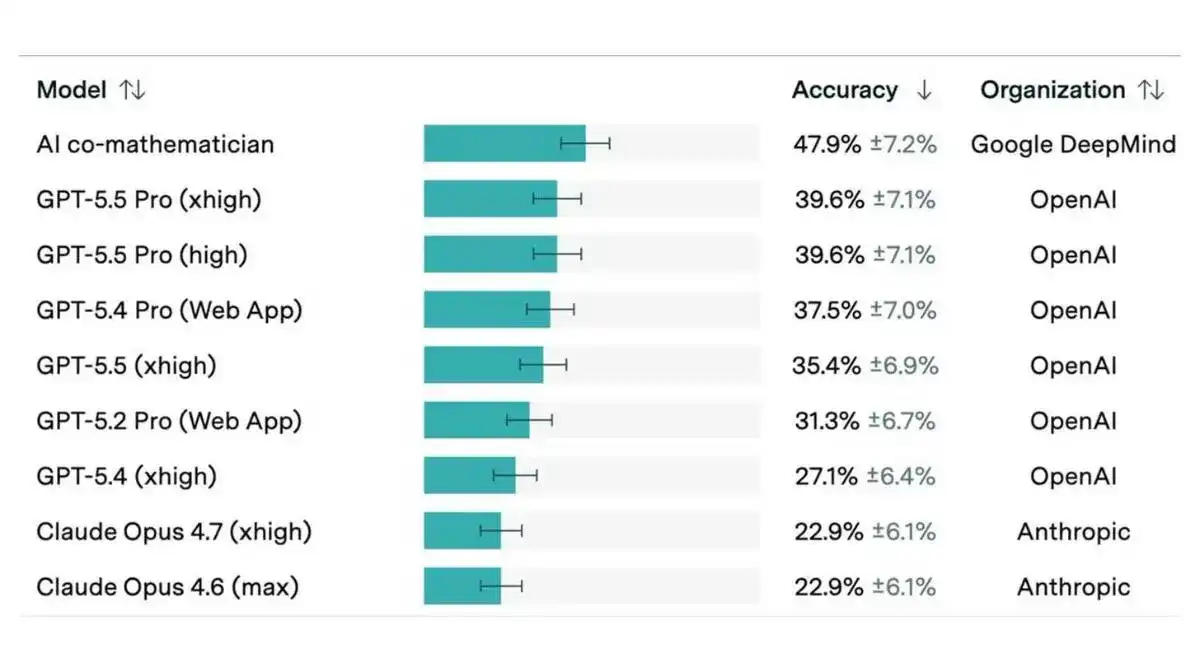Click the AI co-mathematician accuracy bar
Image resolution: width=1200 pixels, height=672 pixels.
tap(504, 144)
